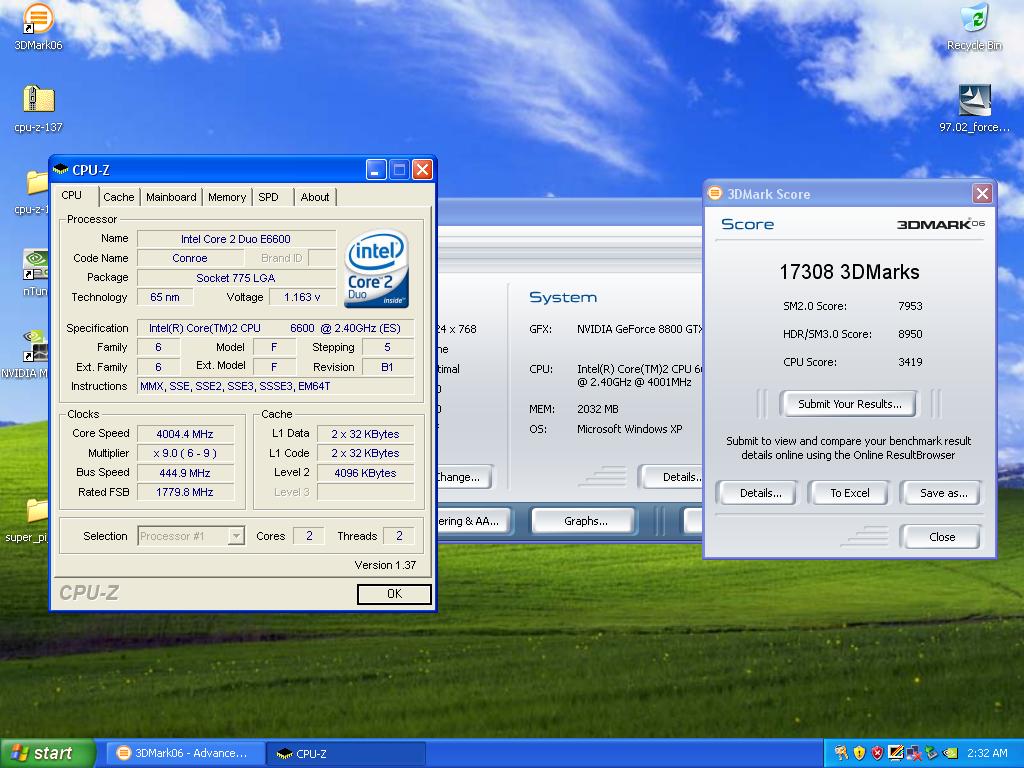Click the Safely Remove Hardware tray icon

pyautogui.click(x=931, y=753)
